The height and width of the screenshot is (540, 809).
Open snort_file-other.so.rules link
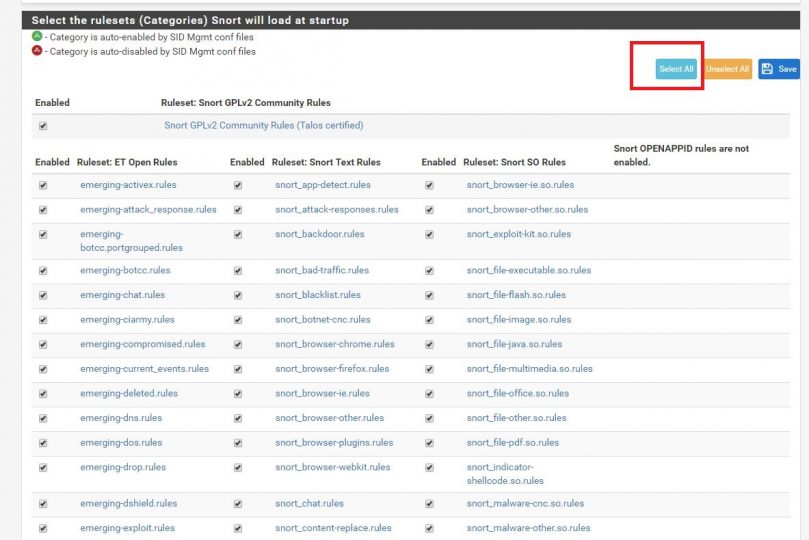[x=516, y=418]
